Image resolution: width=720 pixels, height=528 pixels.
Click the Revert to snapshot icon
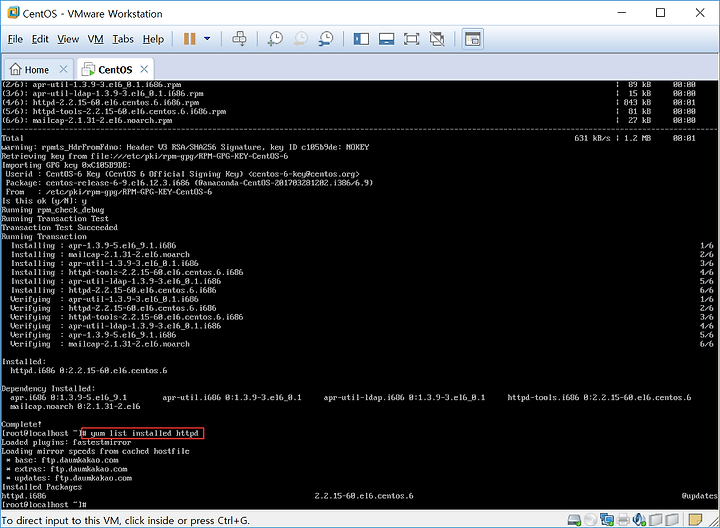pyautogui.click(x=301, y=39)
